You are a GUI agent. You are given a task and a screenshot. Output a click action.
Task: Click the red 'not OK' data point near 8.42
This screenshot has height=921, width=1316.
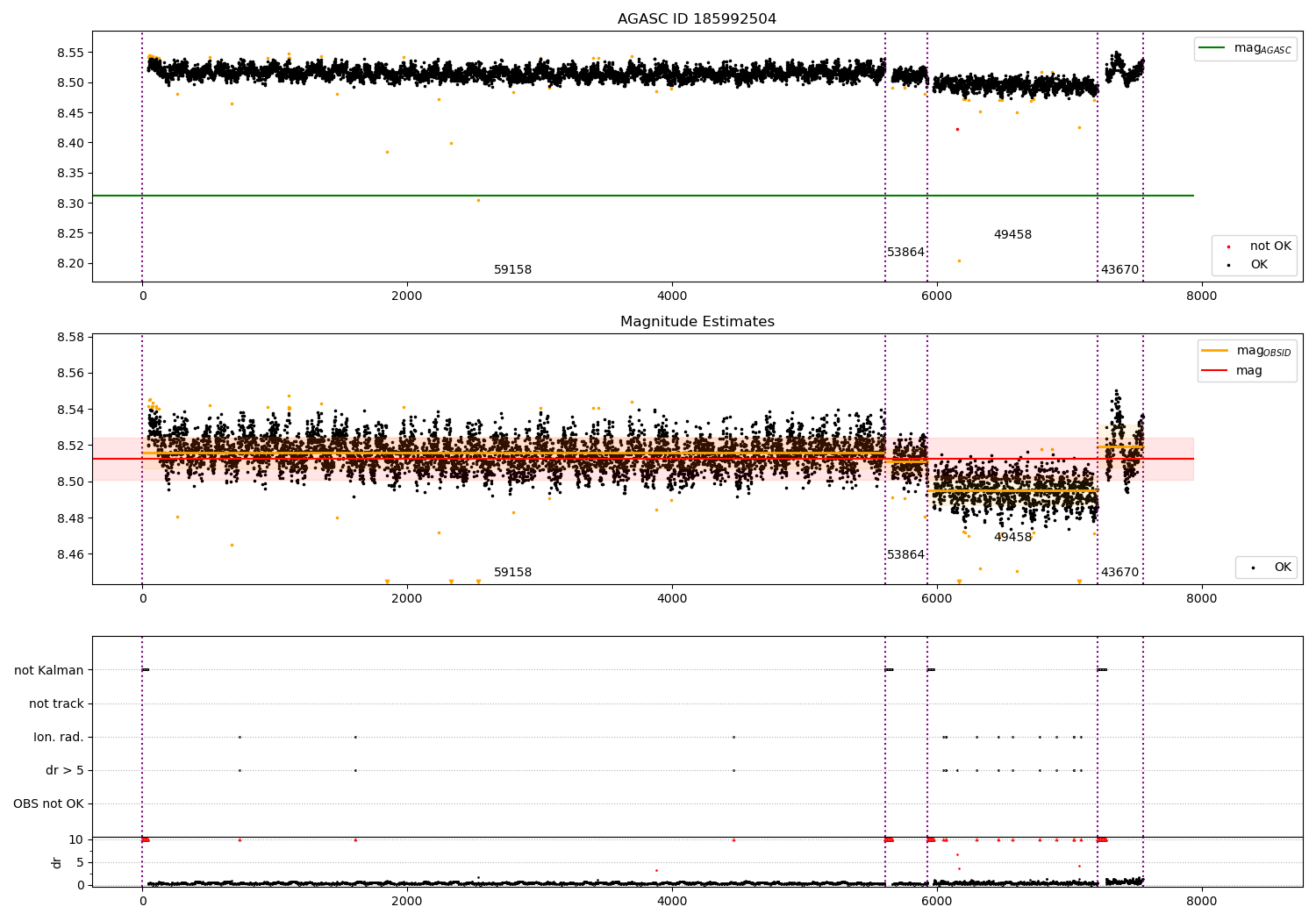[957, 129]
